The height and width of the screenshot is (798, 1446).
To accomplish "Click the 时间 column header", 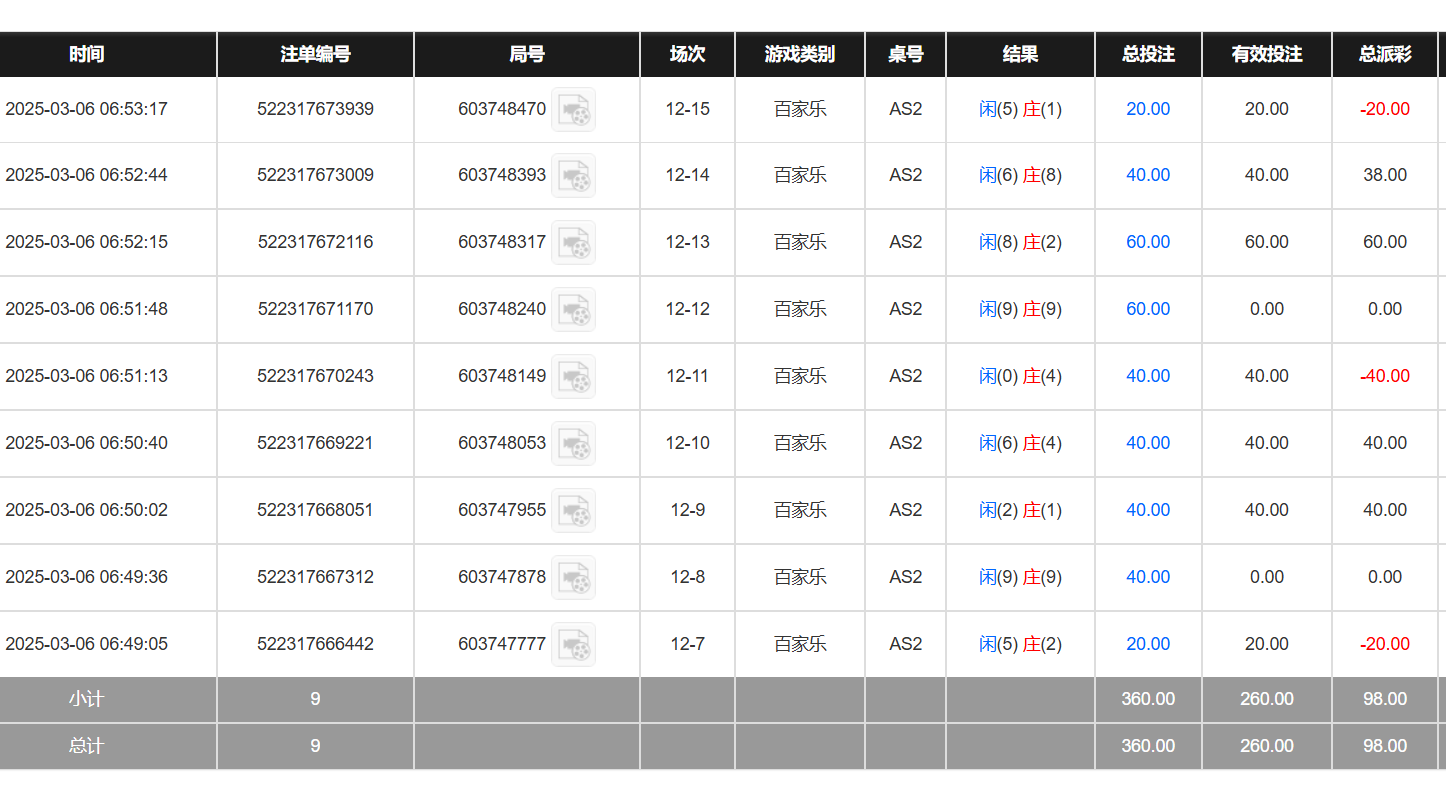I will 86,54.
